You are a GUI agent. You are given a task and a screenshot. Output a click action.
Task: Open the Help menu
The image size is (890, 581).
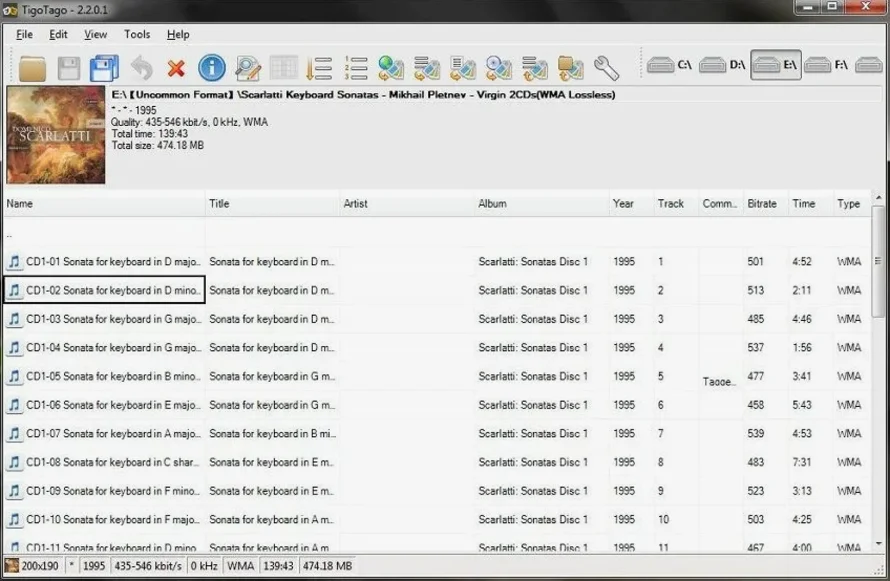(178, 35)
